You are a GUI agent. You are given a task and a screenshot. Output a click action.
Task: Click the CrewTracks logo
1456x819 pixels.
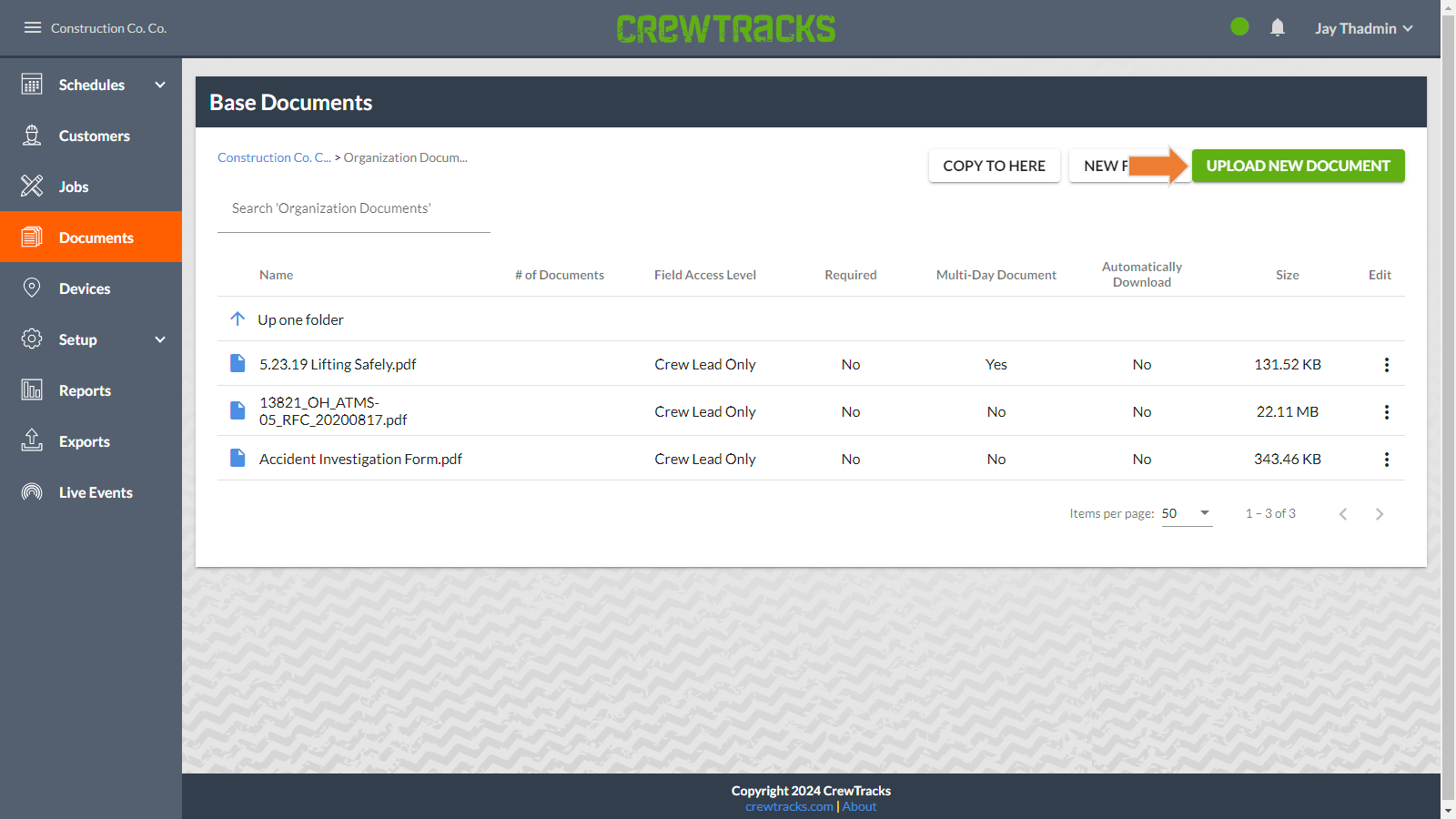click(x=726, y=28)
